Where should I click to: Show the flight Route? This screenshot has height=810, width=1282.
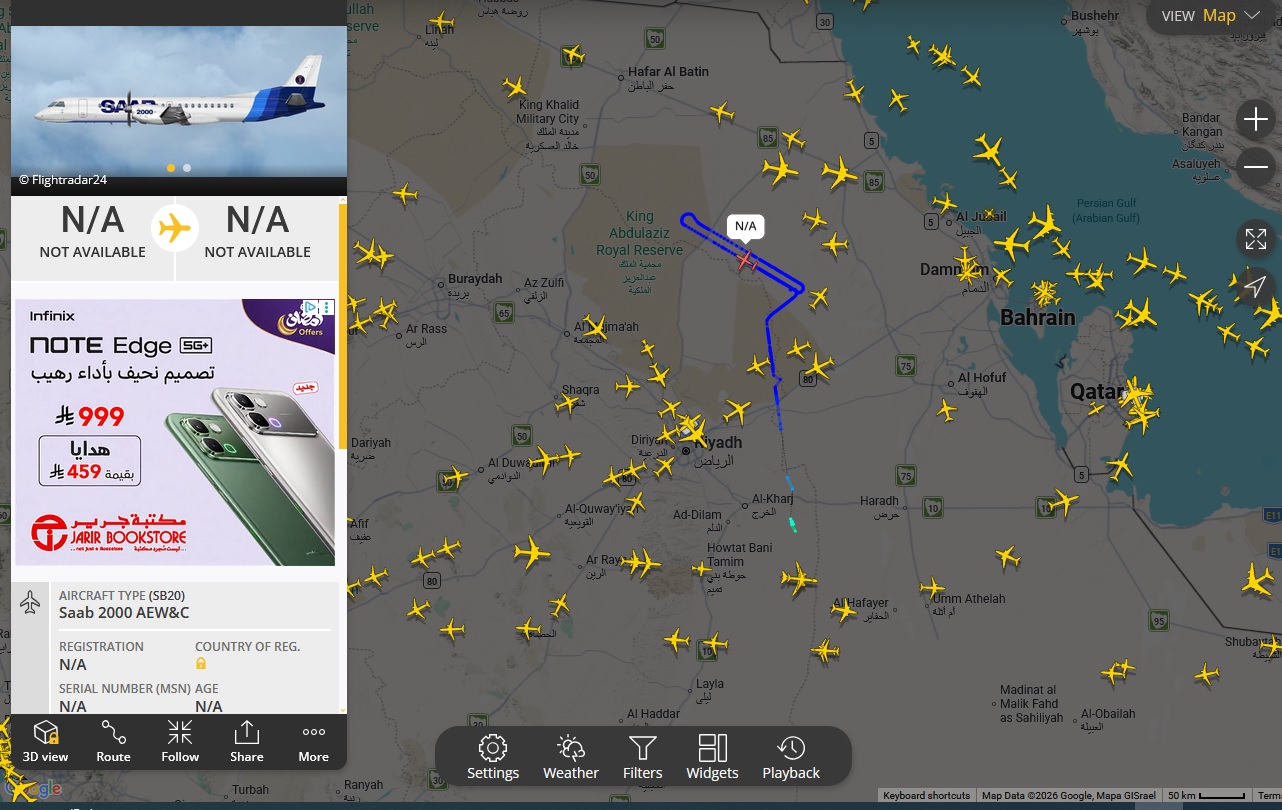click(x=113, y=742)
